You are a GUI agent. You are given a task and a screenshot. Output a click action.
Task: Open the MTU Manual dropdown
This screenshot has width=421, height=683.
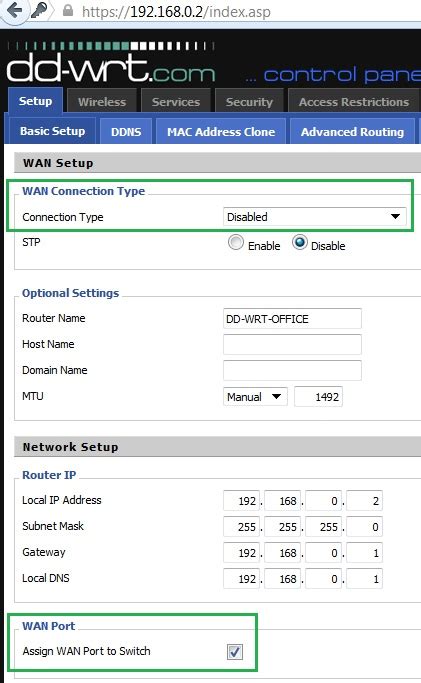pos(255,397)
